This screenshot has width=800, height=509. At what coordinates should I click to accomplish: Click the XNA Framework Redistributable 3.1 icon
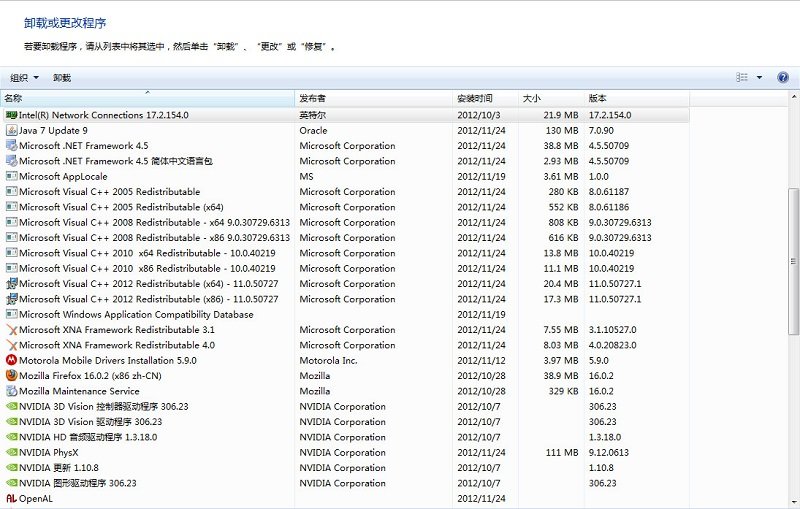coord(11,330)
